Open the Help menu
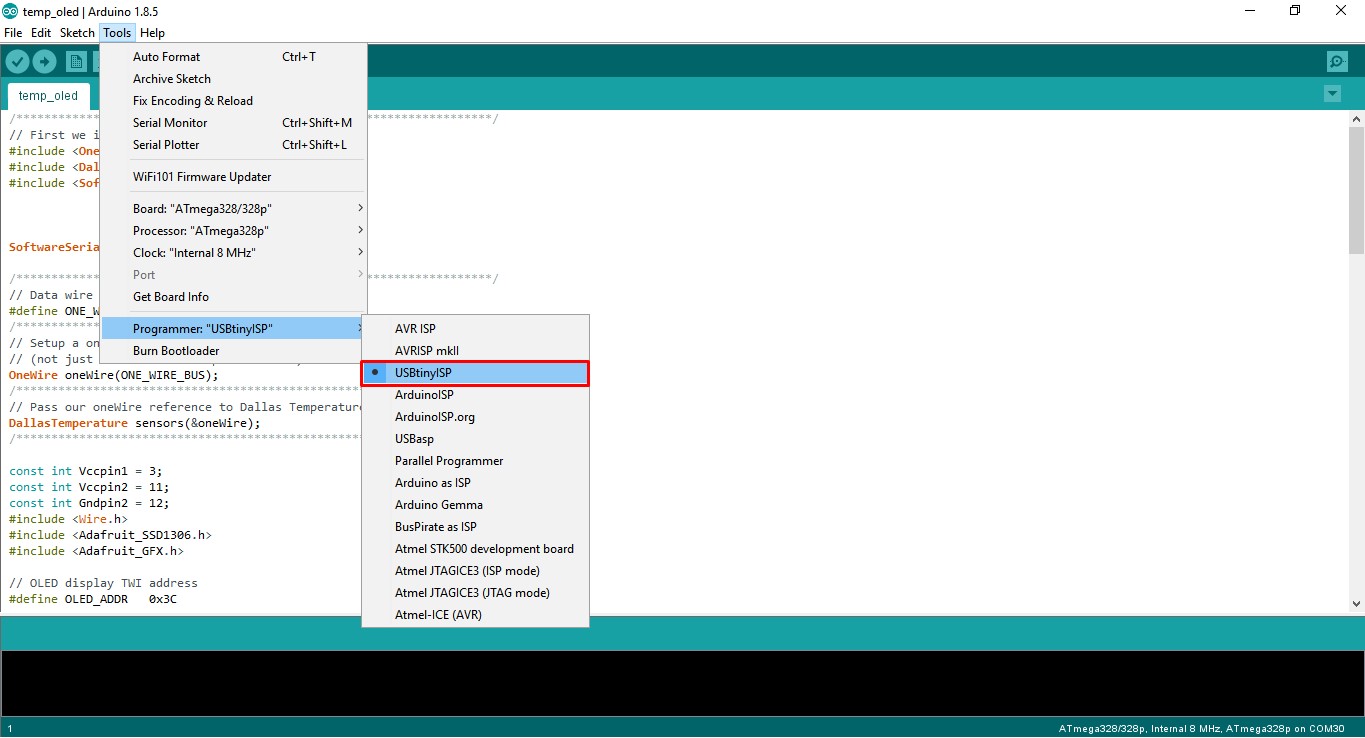This screenshot has width=1365, height=738. tap(153, 33)
